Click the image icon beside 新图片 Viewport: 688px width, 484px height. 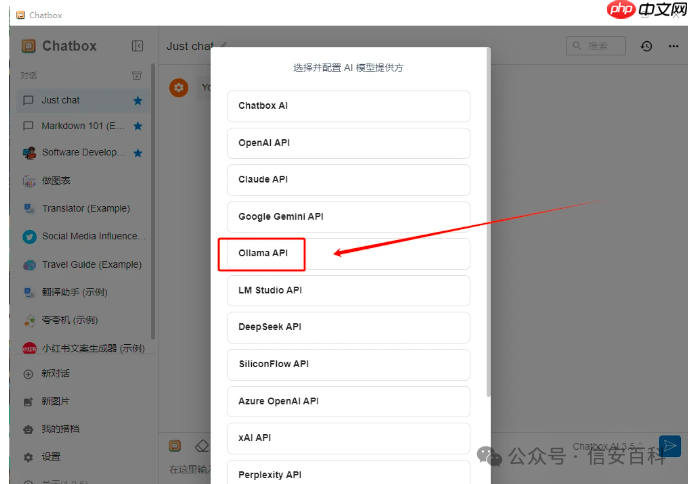coord(28,402)
